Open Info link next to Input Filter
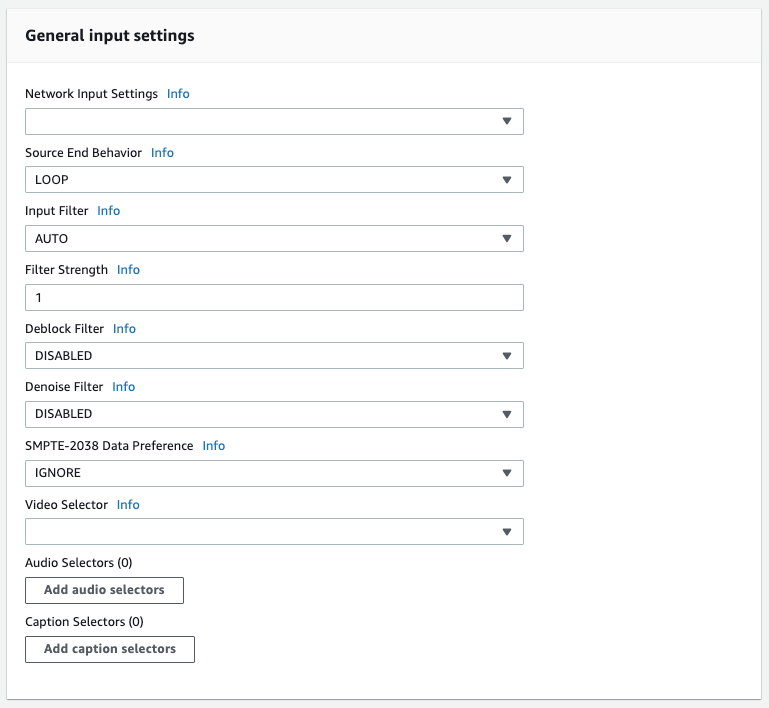Image resolution: width=769 pixels, height=708 pixels. point(108,211)
